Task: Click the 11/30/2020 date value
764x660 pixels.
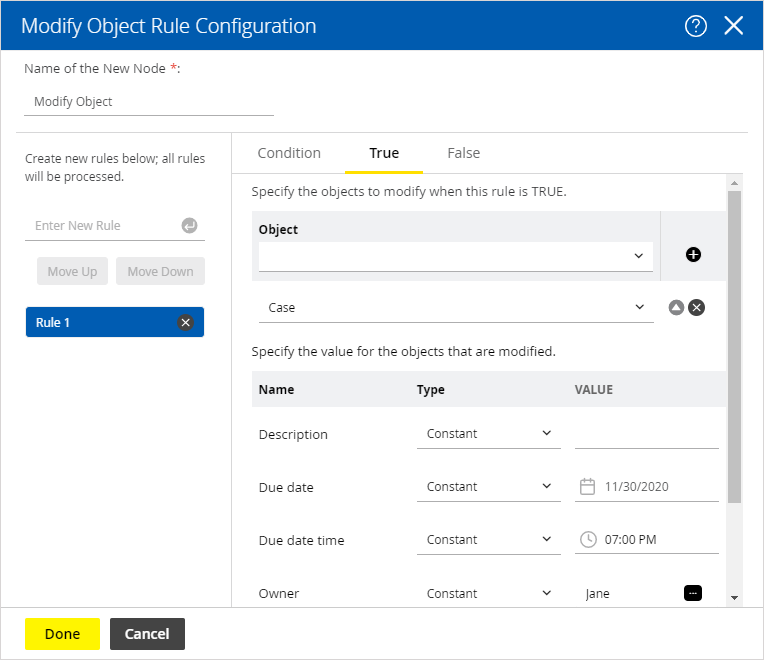Action: pyautogui.click(x=636, y=487)
